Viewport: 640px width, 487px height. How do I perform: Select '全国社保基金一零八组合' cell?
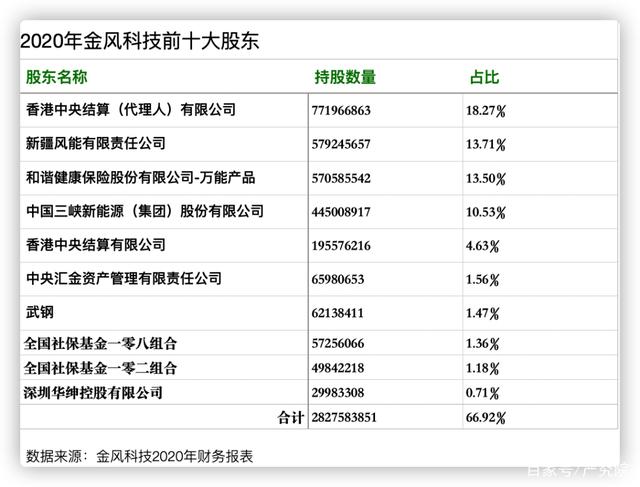(100, 343)
